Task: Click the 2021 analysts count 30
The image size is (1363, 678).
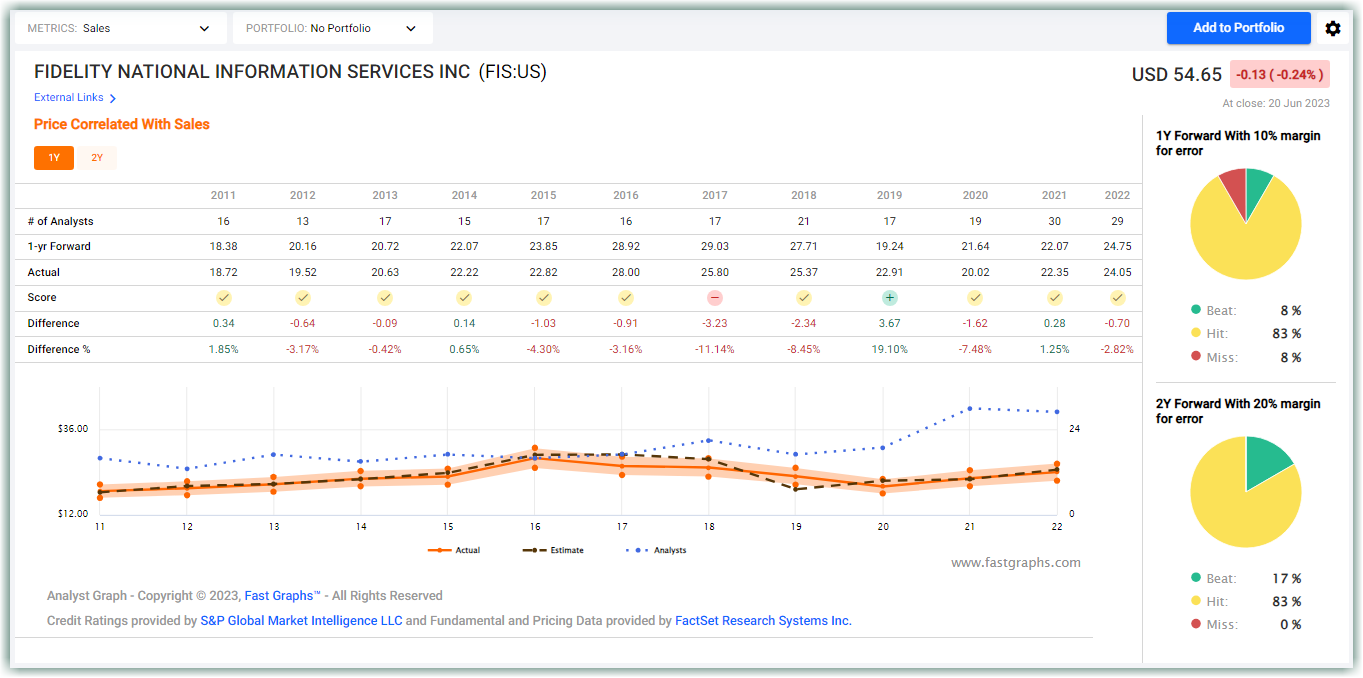Action: click(1054, 221)
